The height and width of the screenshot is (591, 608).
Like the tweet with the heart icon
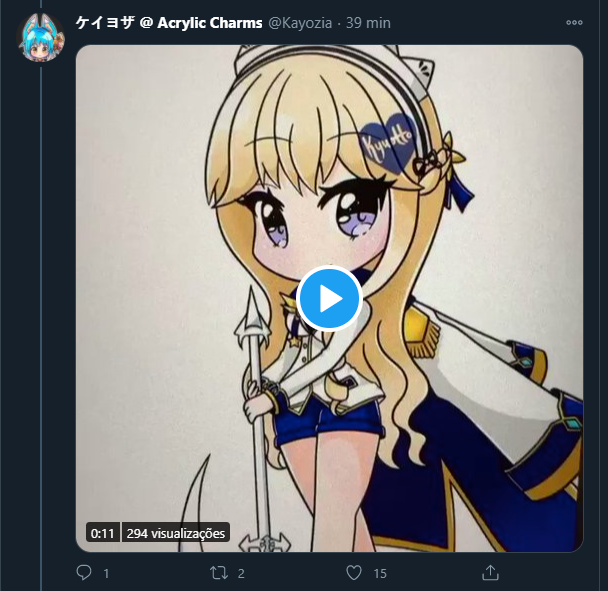click(x=354, y=573)
